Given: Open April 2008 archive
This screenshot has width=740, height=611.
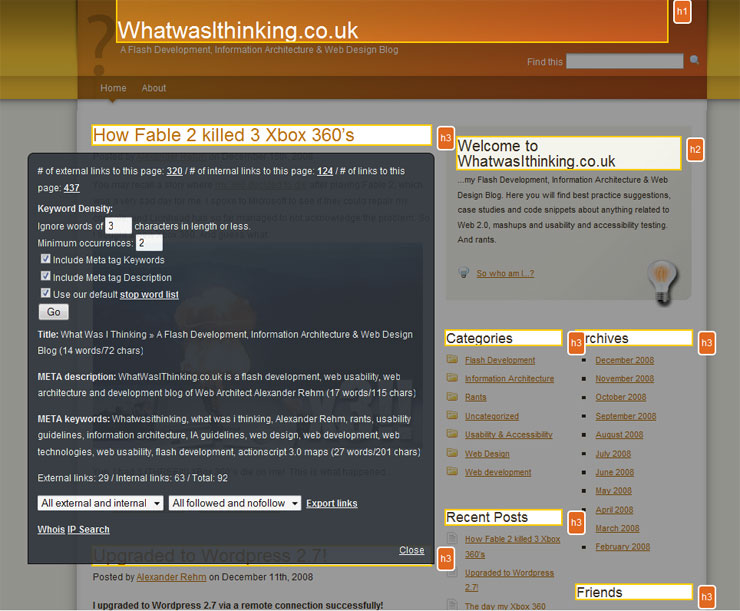Looking at the screenshot, I should click(x=614, y=510).
